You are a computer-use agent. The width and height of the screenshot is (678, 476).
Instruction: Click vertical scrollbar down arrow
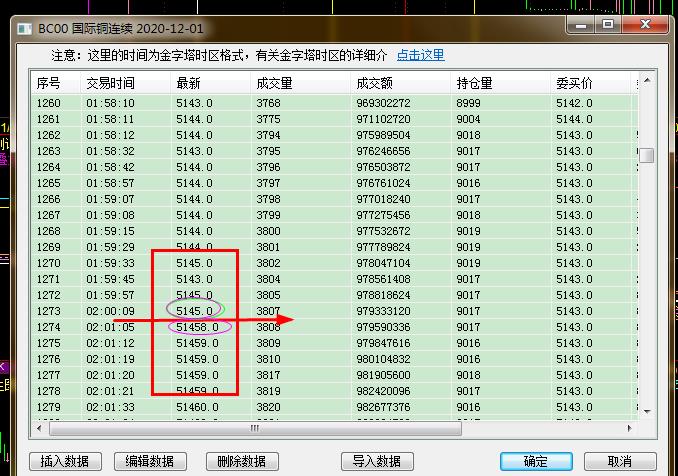click(x=647, y=411)
